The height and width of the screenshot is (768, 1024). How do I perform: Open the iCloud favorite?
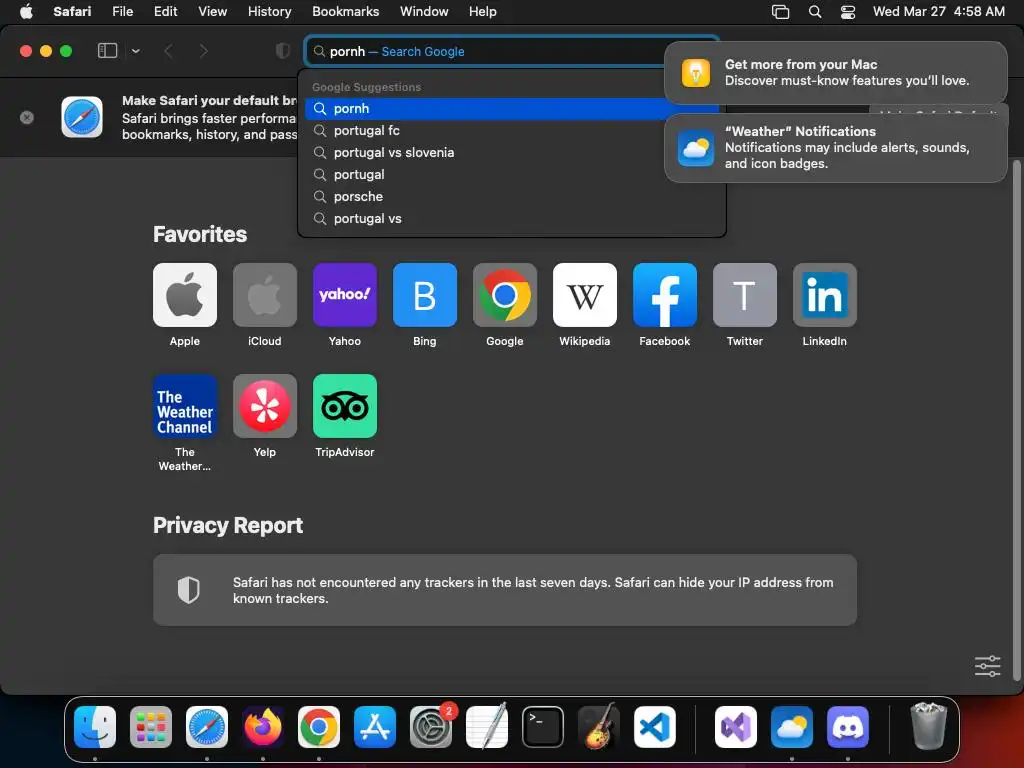pyautogui.click(x=264, y=295)
